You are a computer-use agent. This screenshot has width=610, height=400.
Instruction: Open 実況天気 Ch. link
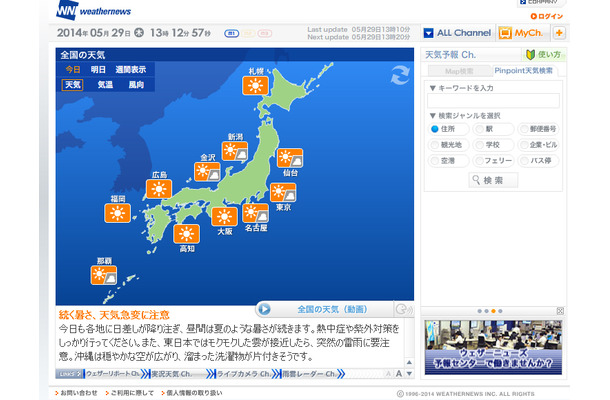pos(172,374)
